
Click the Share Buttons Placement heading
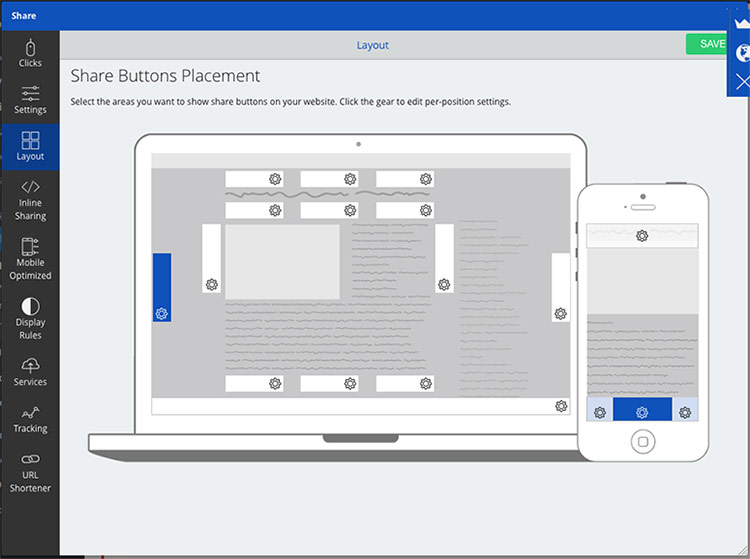point(165,76)
